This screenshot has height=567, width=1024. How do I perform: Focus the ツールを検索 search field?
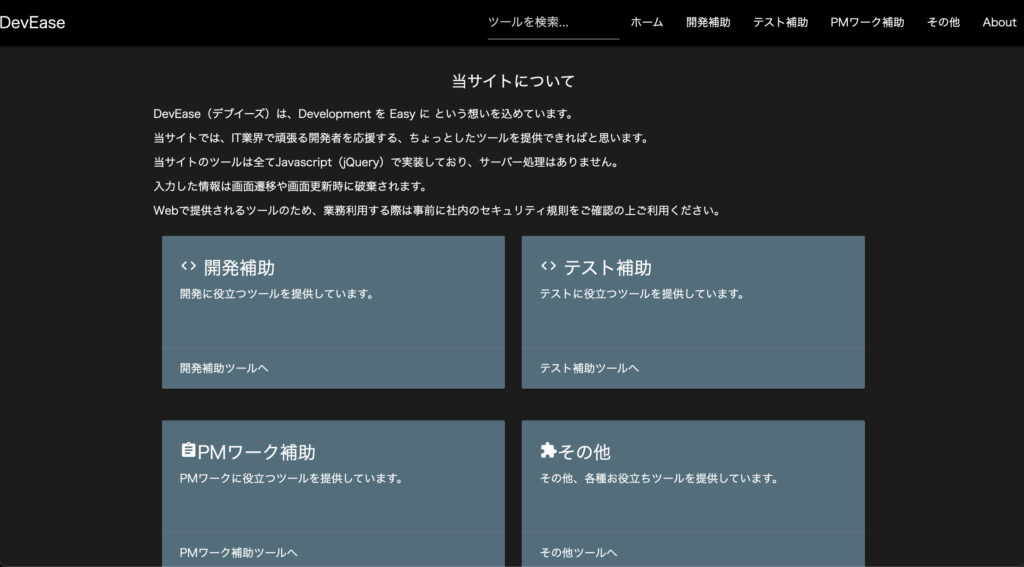(553, 22)
